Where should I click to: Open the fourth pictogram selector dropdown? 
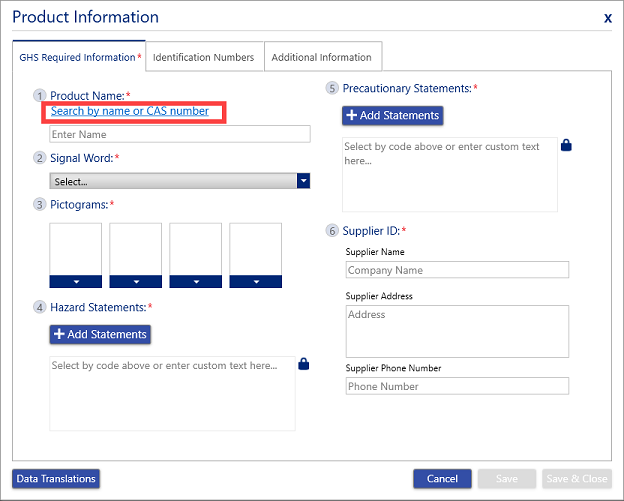(256, 281)
